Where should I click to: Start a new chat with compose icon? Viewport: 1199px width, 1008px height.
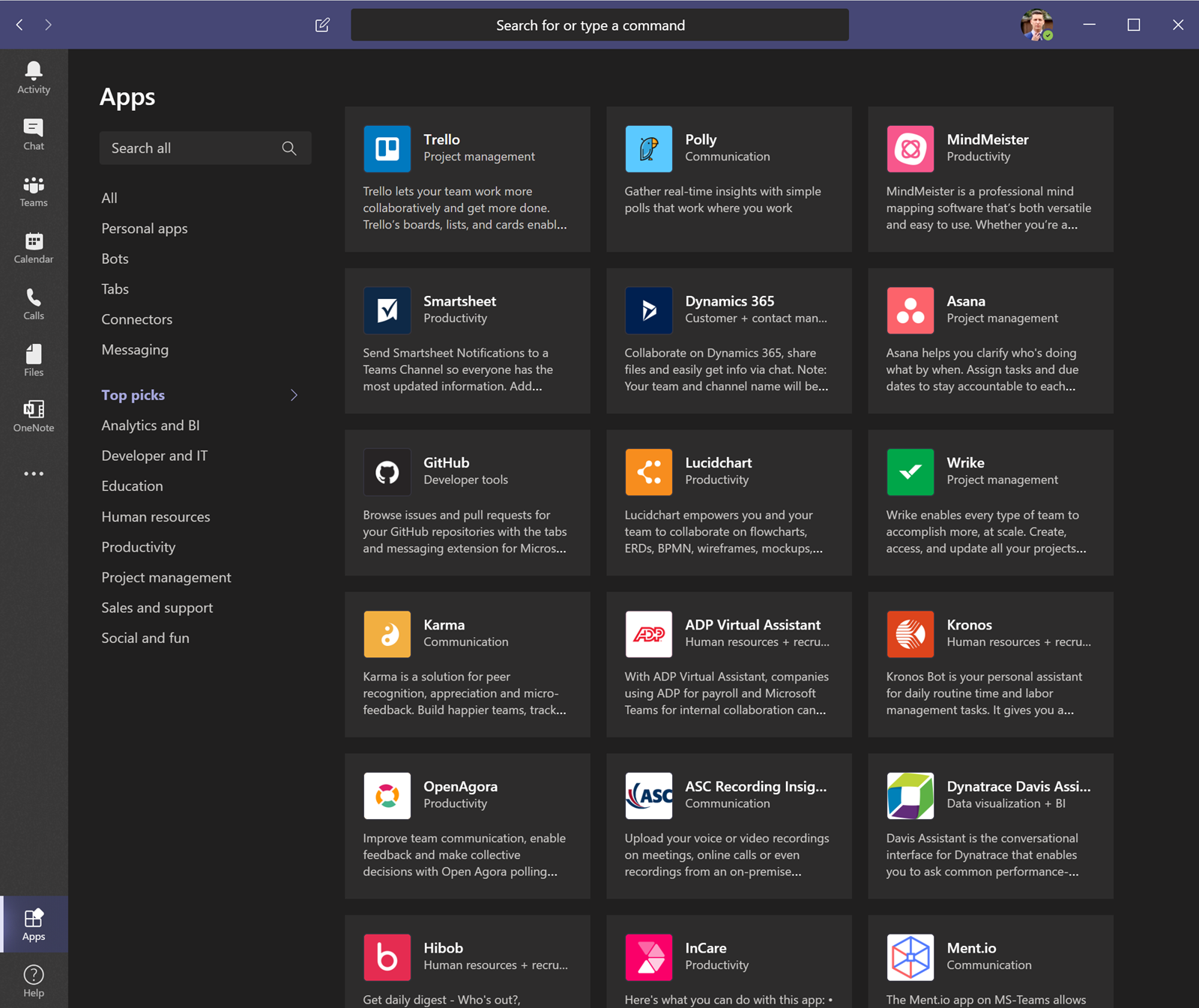click(322, 25)
